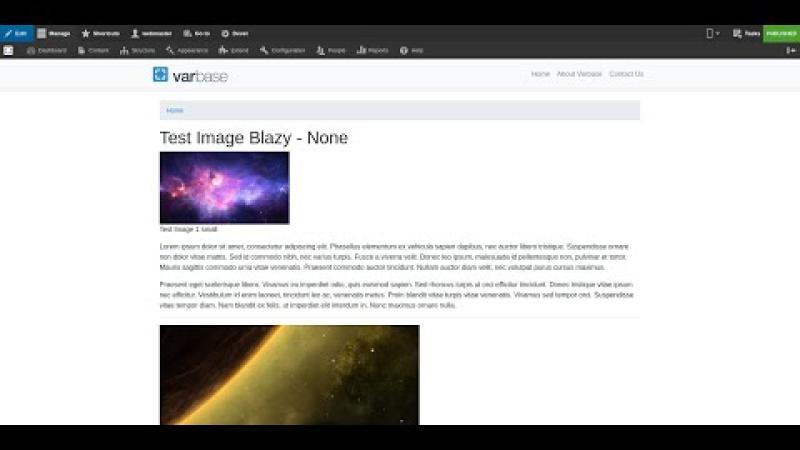Open the People admin menu item

(331, 51)
